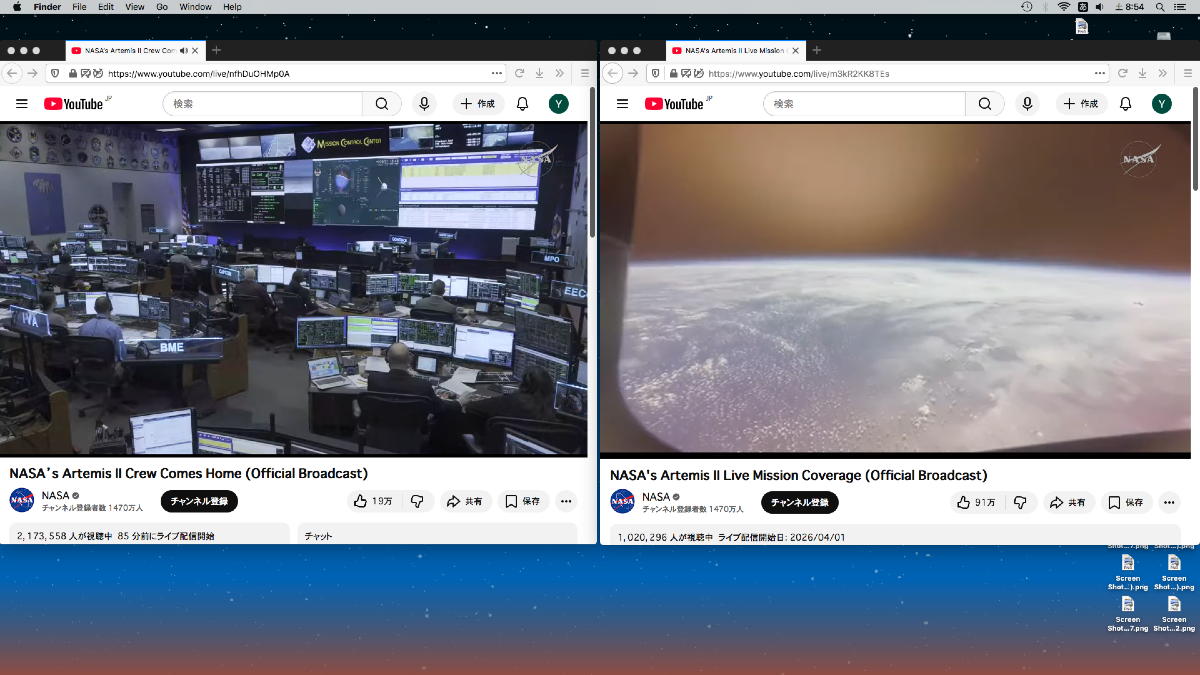Open downloads in left browser window
The image size is (1200, 675).
coord(540,73)
